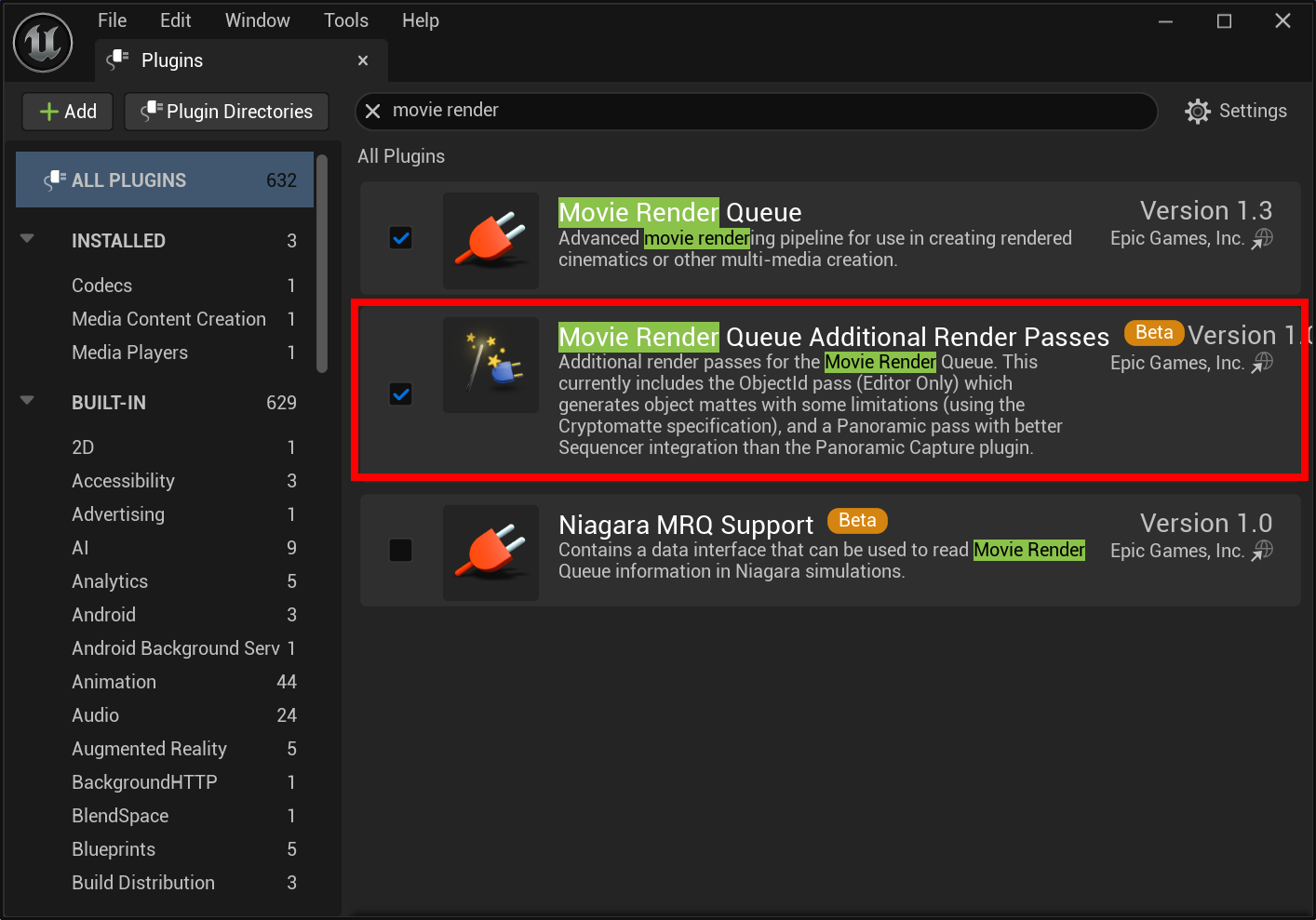1316x920 pixels.
Task: Close the Plugins tab
Action: coord(363,60)
